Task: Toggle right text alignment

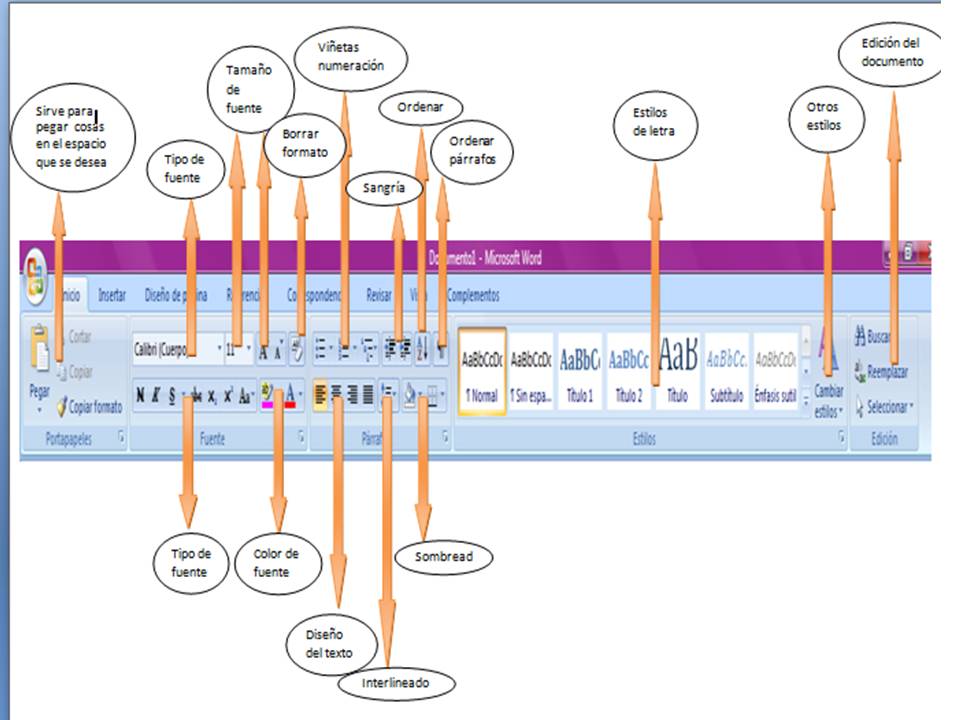Action: (353, 395)
